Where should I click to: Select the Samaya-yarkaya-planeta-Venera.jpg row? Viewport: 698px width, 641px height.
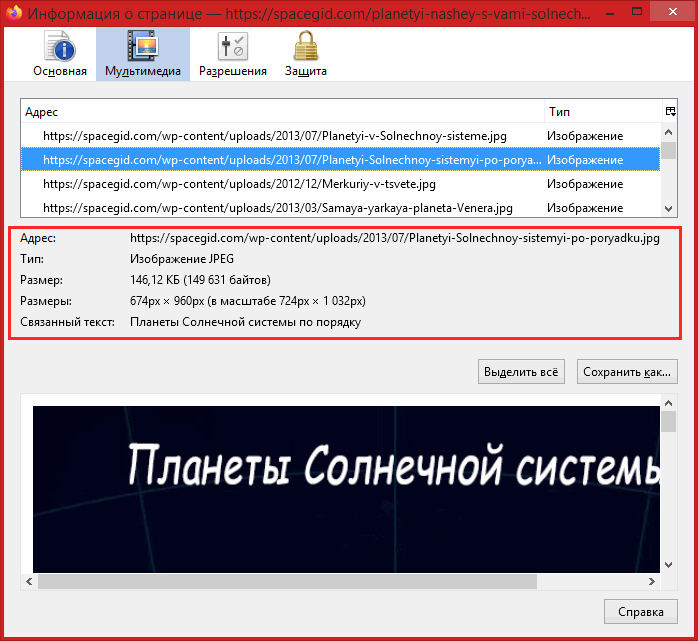click(340, 208)
